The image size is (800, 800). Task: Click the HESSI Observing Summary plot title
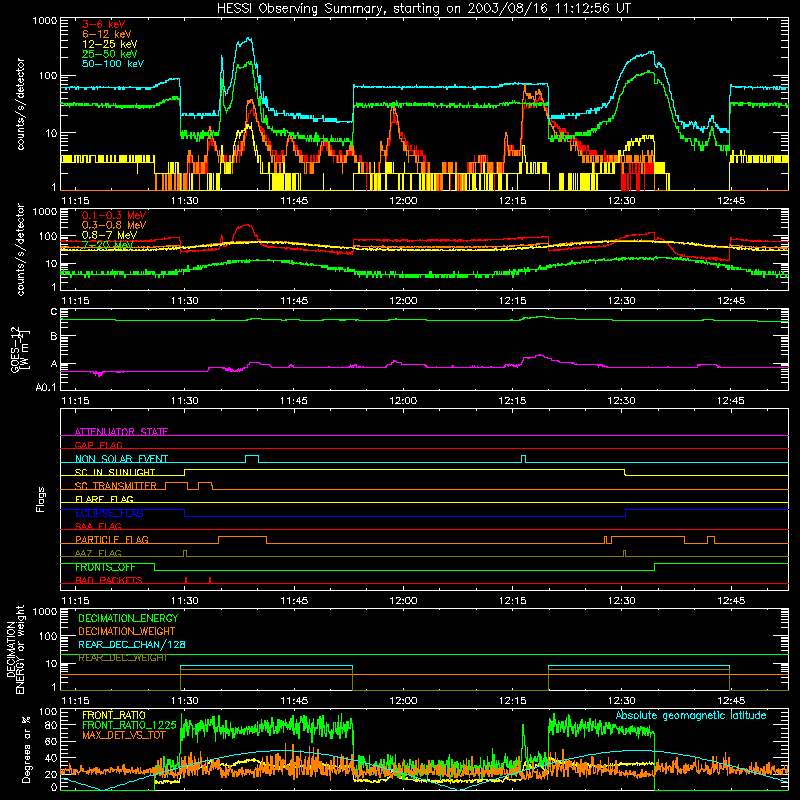coord(424,9)
